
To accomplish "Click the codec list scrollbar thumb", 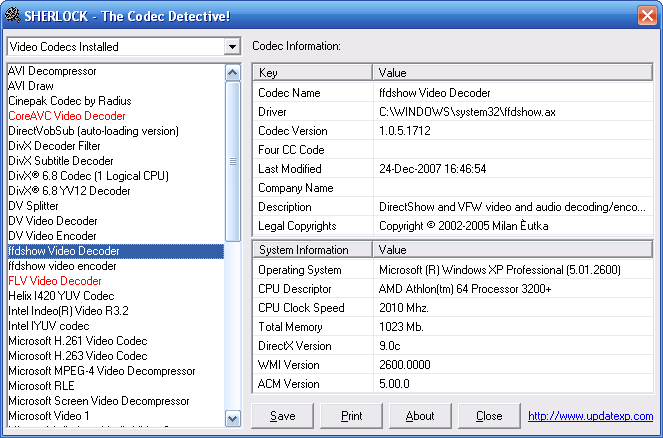I will [233, 161].
